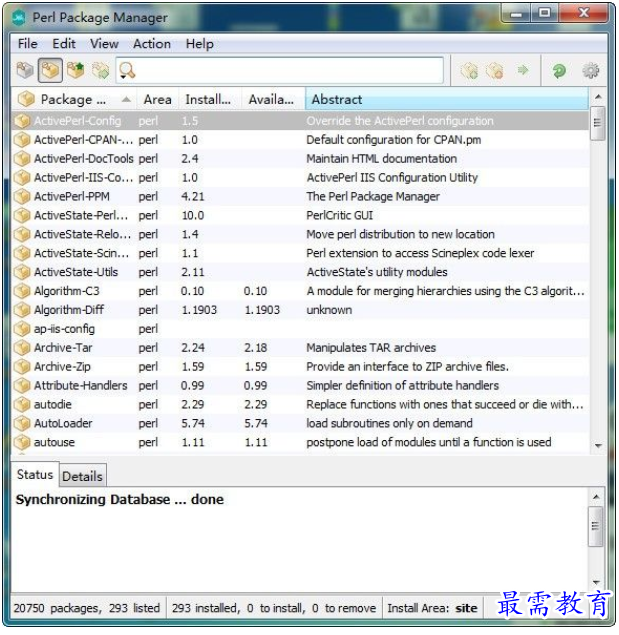Click status pane scrollbar up arrow
Screen dimensions: 619x635
(596, 496)
